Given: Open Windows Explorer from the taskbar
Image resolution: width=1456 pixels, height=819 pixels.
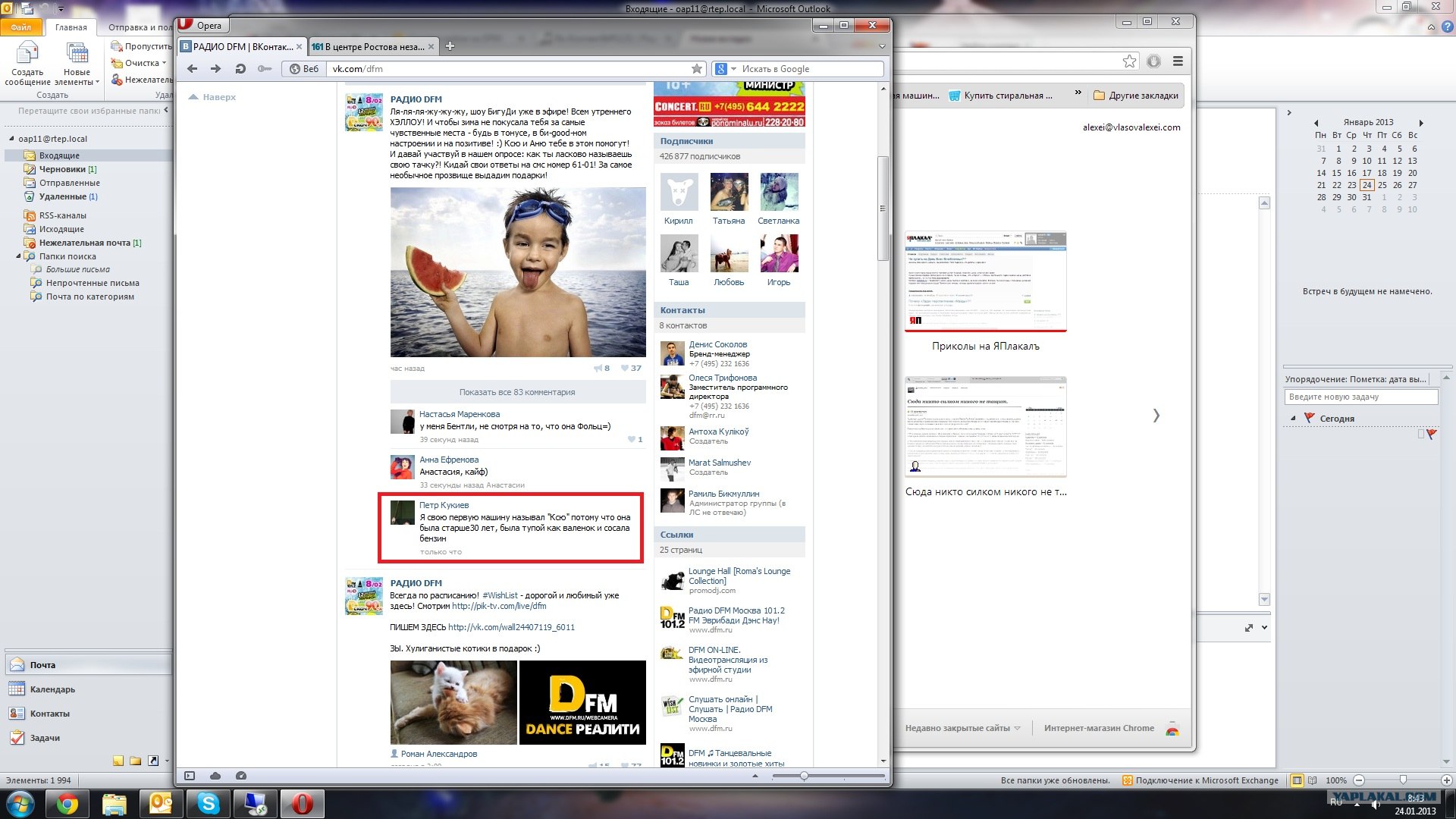Looking at the screenshot, I should click(x=115, y=804).
